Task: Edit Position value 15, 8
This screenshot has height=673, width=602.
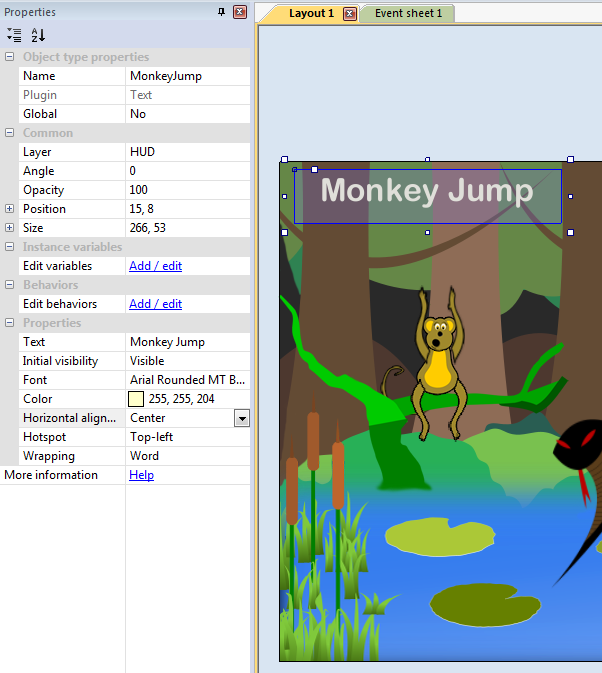Action: (188, 209)
